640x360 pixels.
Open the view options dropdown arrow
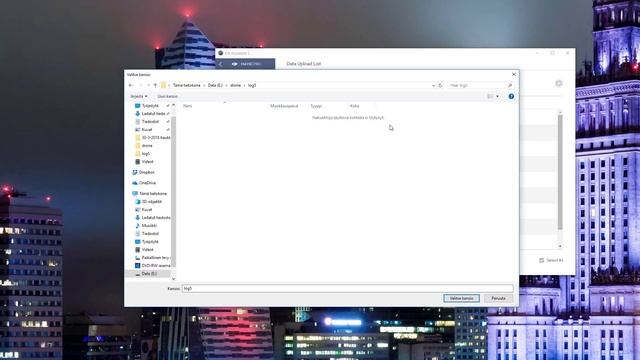coord(497,96)
